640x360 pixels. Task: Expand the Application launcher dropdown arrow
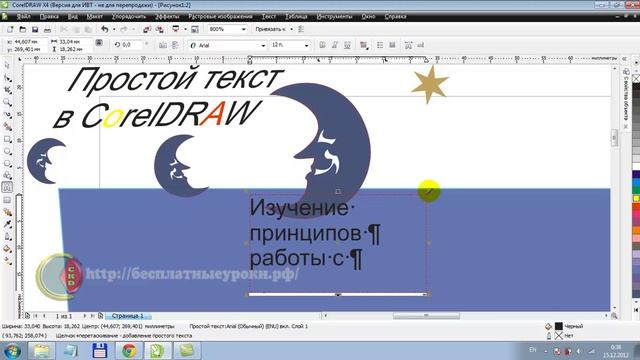(x=185, y=29)
